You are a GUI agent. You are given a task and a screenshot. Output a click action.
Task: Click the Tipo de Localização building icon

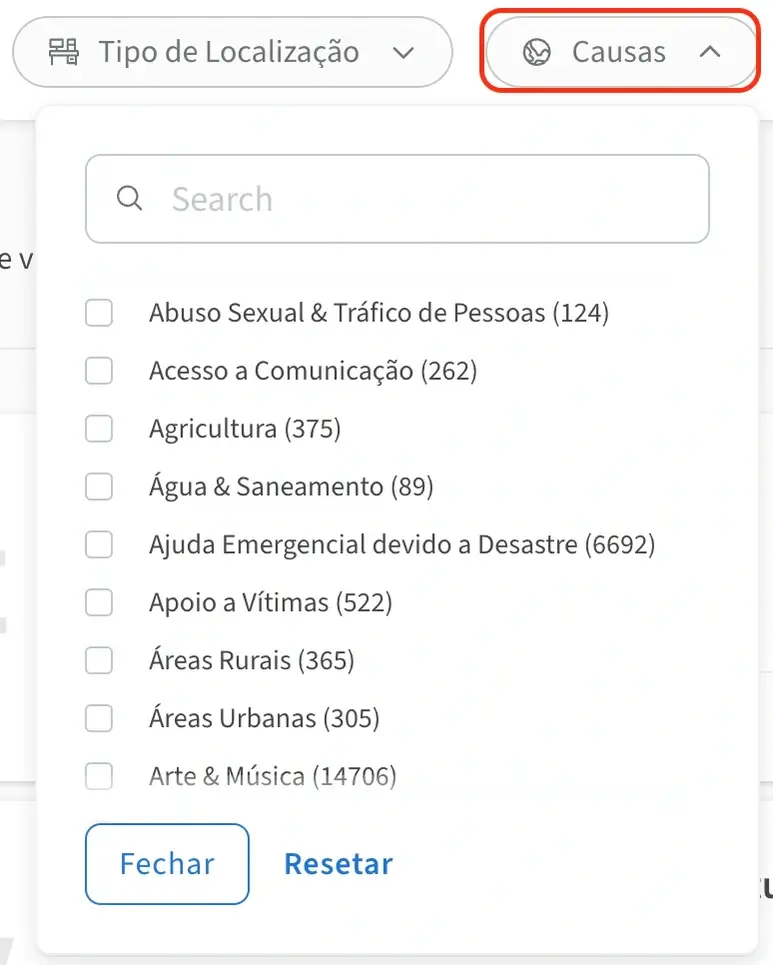pos(64,52)
